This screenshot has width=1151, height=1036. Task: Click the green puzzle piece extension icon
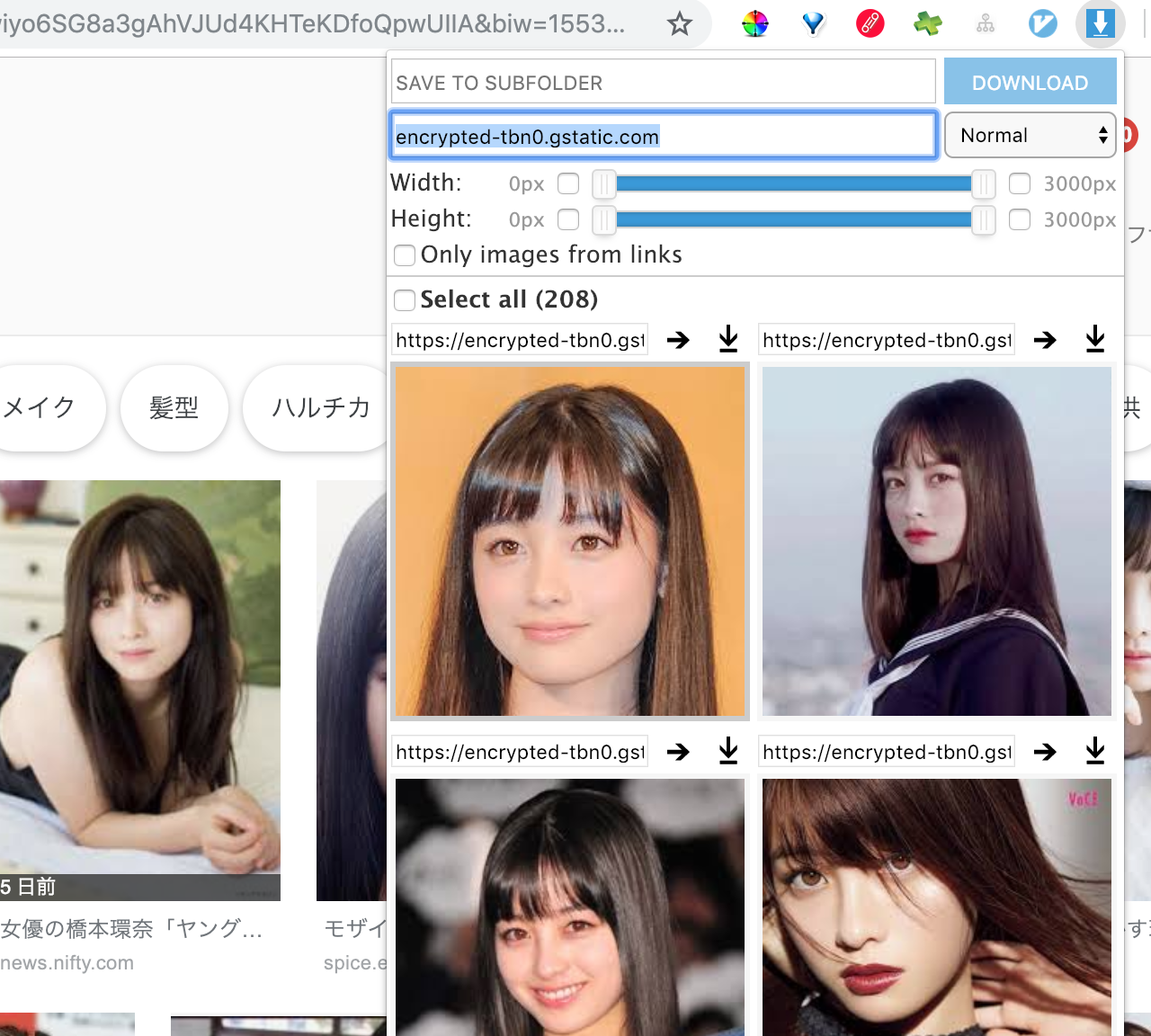(927, 24)
